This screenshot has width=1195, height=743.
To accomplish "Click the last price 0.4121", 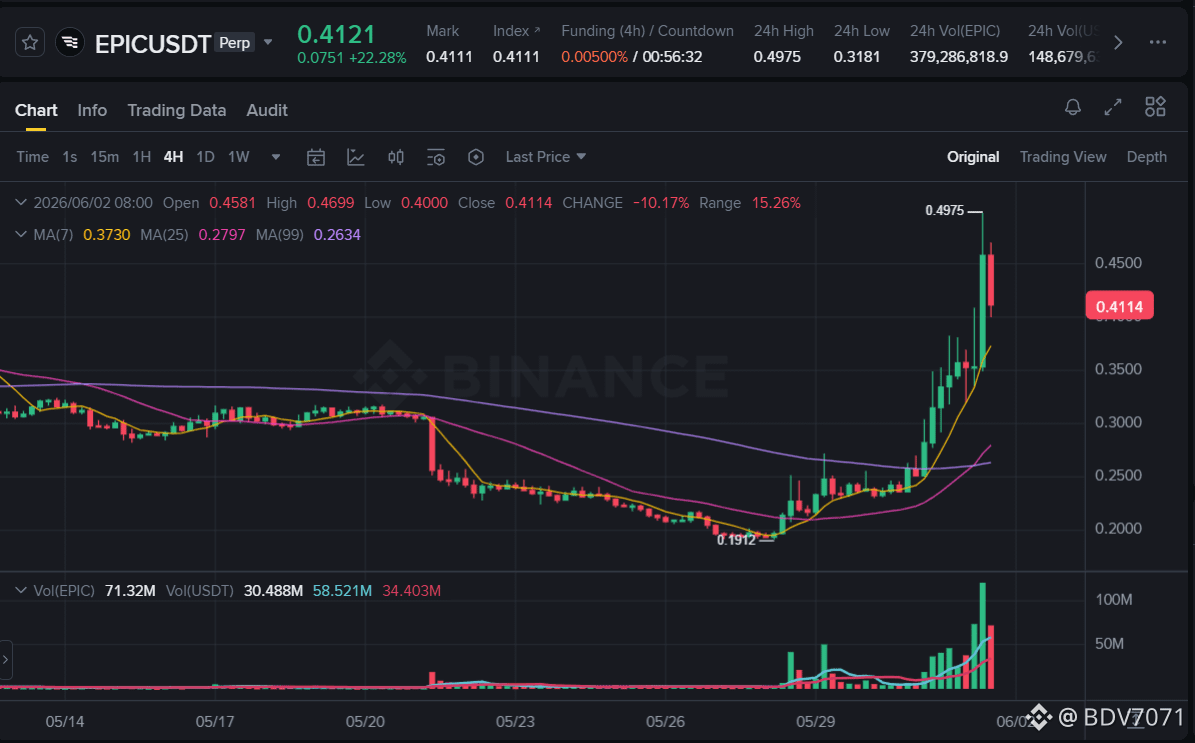I will [336, 34].
